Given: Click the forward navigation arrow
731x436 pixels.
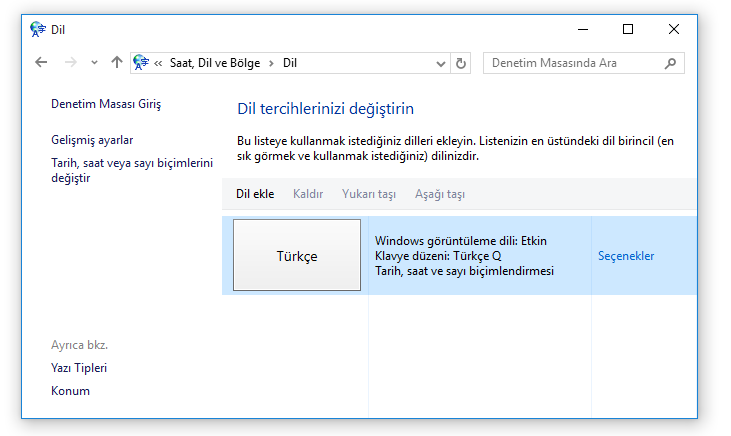Looking at the screenshot, I should 70,62.
